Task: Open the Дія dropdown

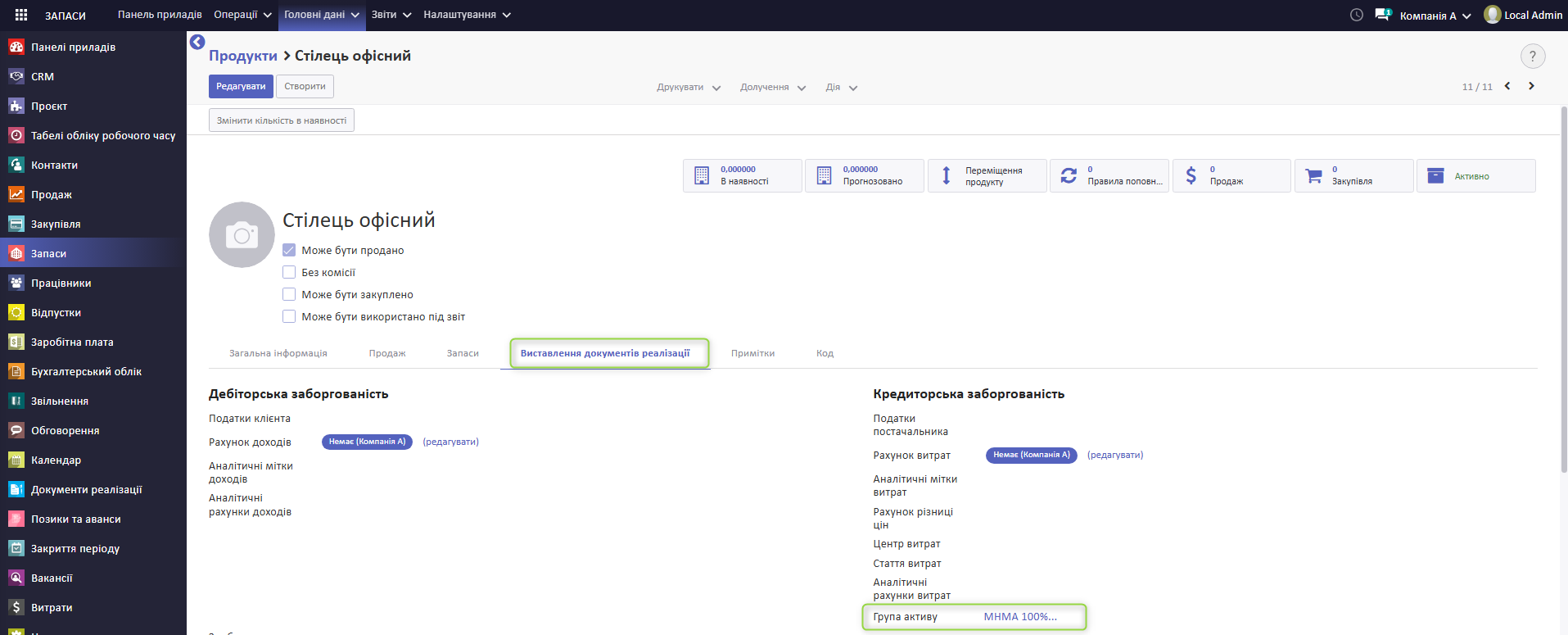Action: [841, 87]
